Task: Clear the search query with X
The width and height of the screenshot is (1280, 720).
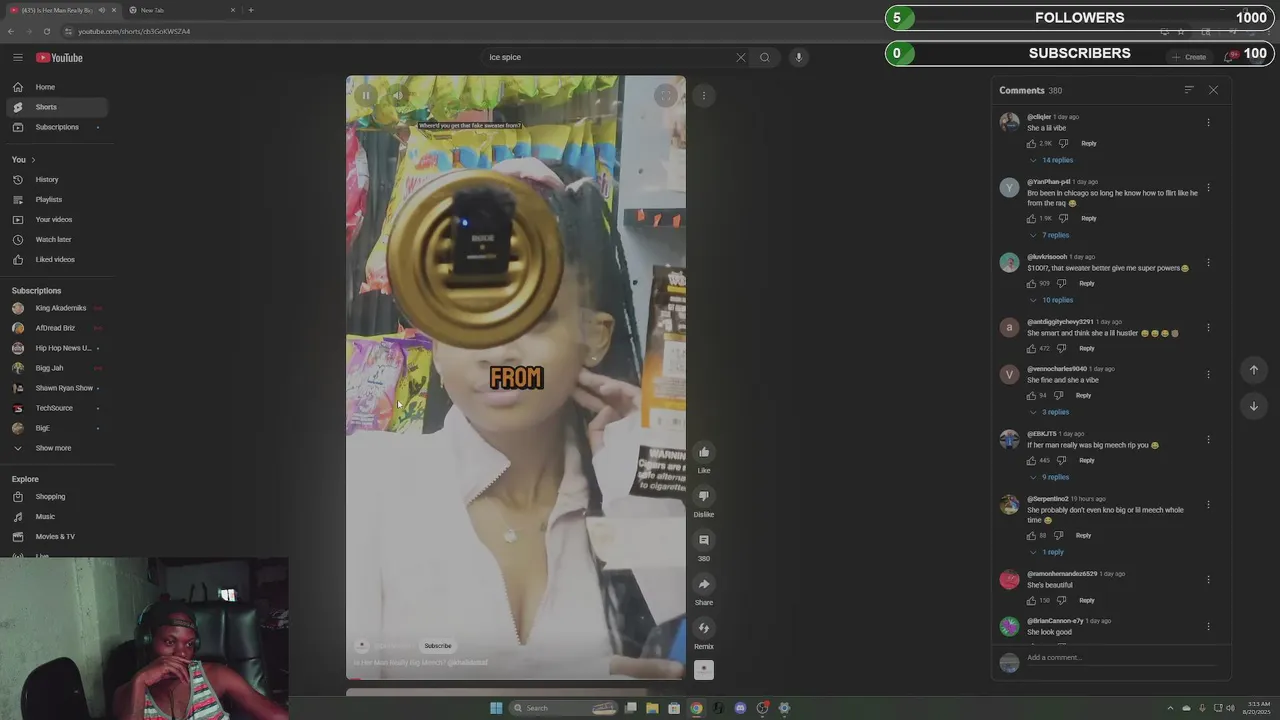Action: coord(741,57)
